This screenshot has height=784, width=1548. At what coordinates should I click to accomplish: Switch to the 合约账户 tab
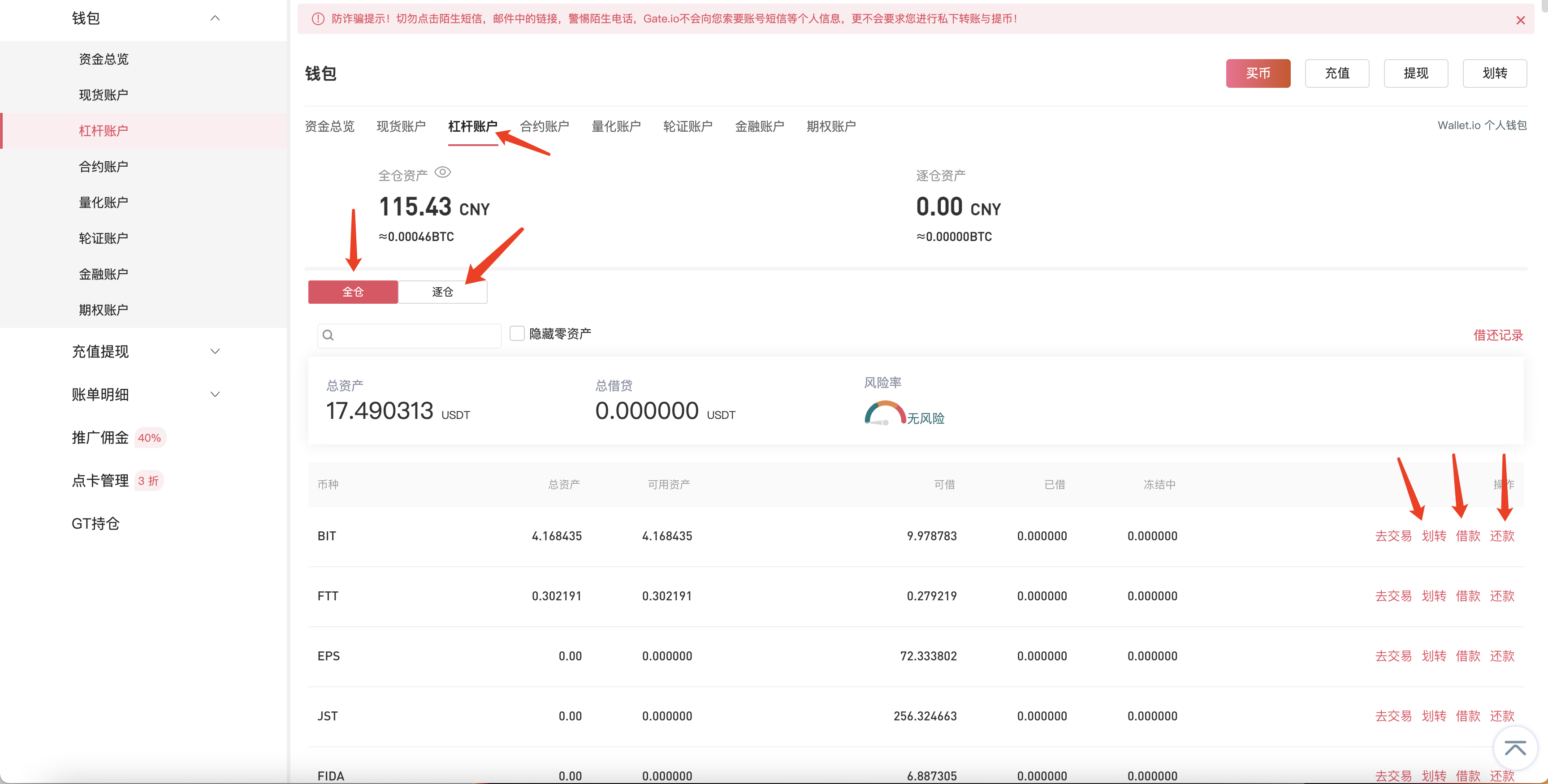(544, 126)
